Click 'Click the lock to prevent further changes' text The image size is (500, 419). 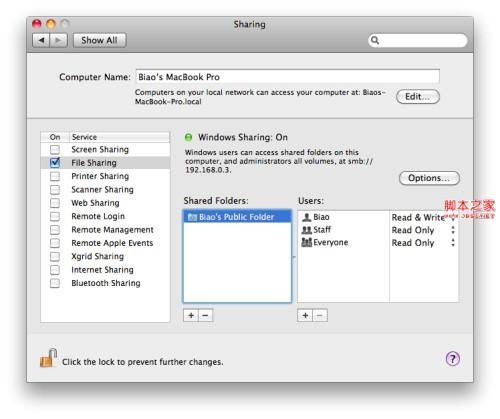(x=143, y=362)
